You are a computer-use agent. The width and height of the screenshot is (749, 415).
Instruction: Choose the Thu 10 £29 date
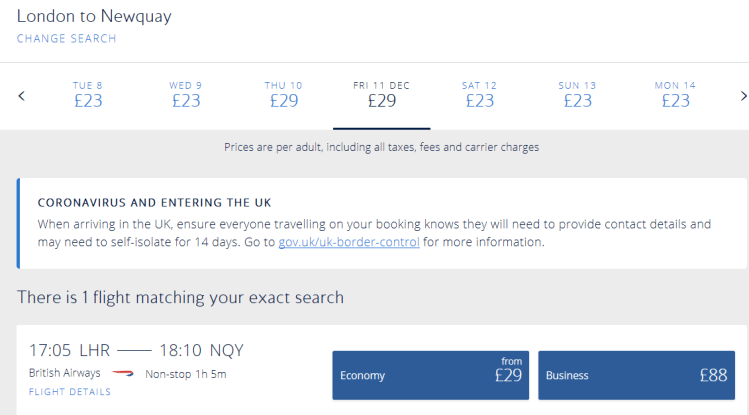tap(283, 95)
